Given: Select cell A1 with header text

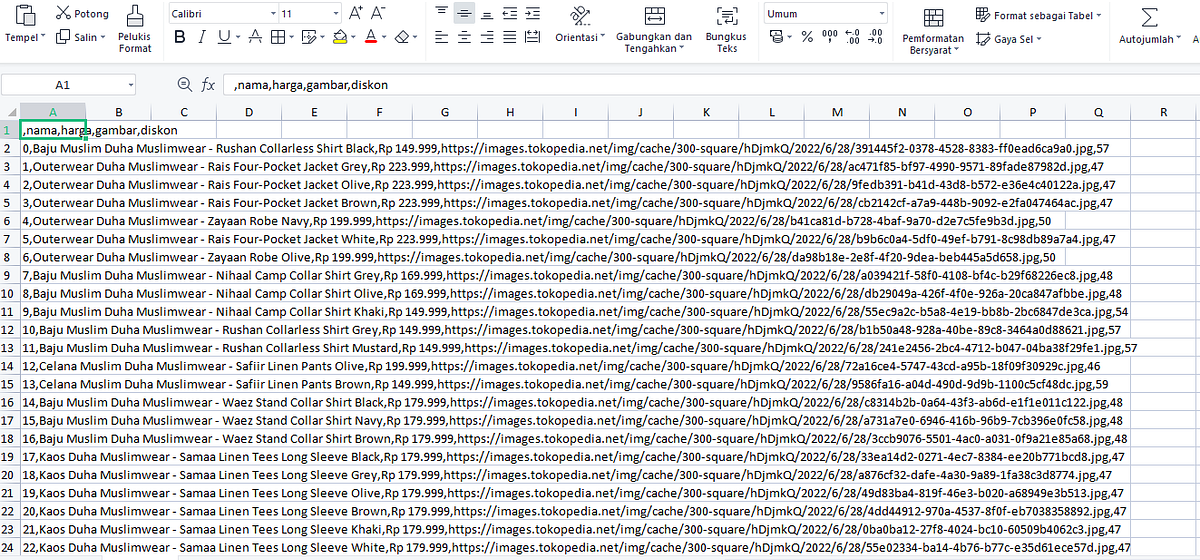Looking at the screenshot, I should pos(53,130).
